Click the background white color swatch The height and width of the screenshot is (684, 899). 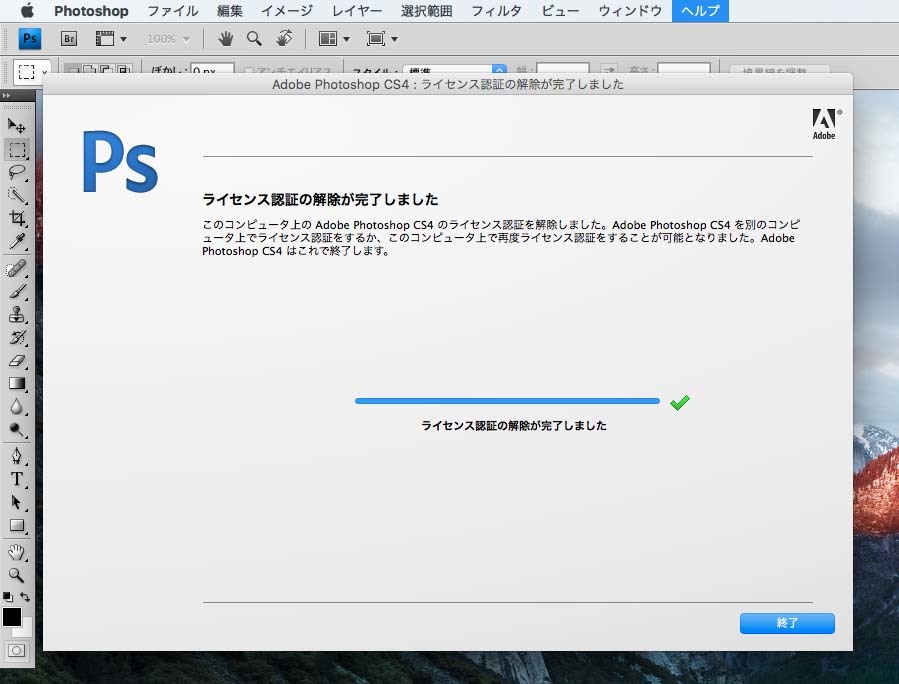pos(25,631)
